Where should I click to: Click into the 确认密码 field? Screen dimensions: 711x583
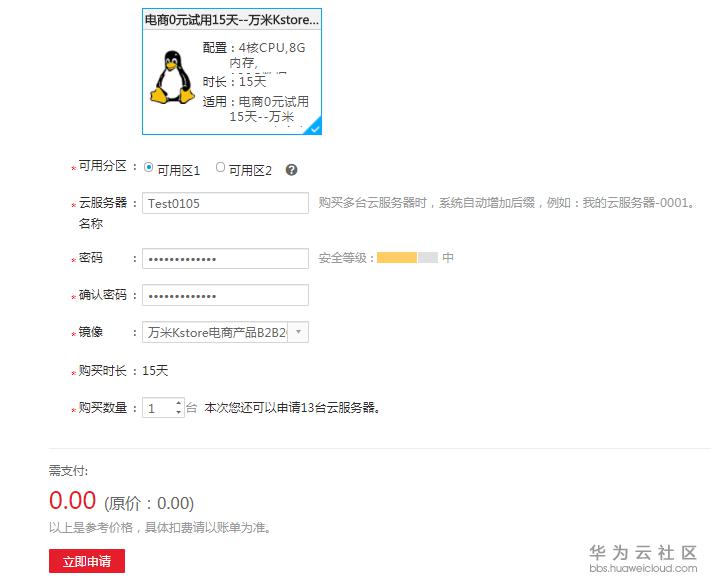coord(225,295)
